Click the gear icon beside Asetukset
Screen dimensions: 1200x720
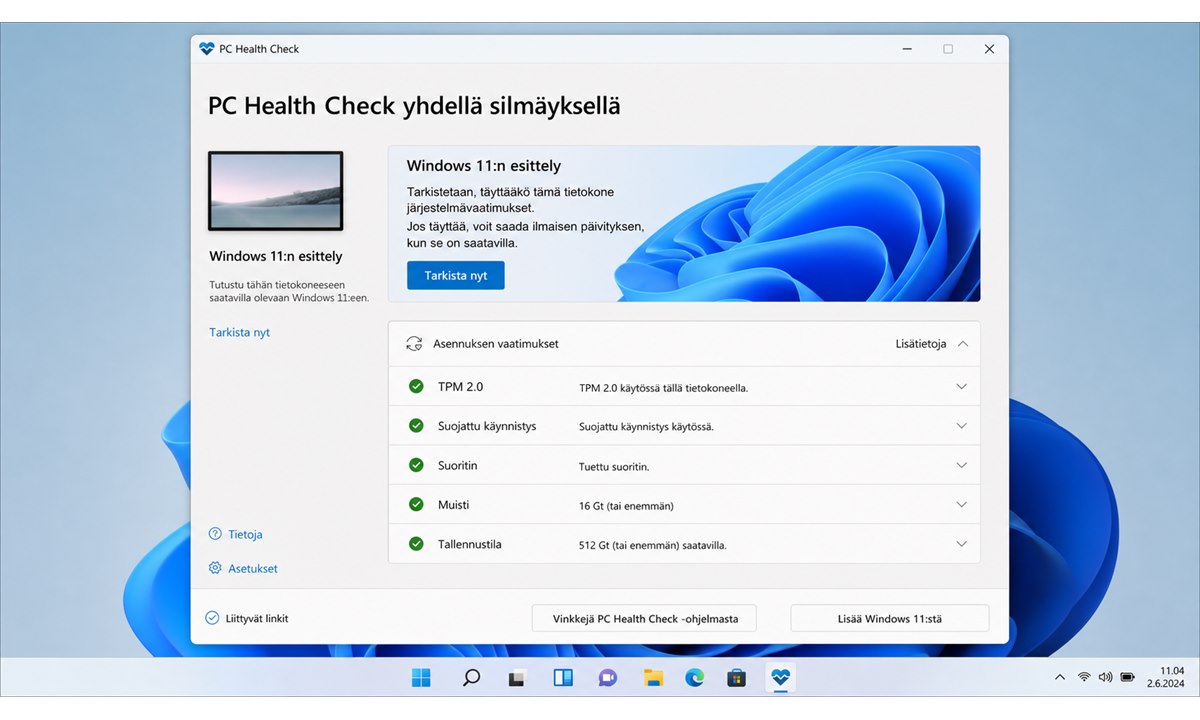tap(215, 568)
